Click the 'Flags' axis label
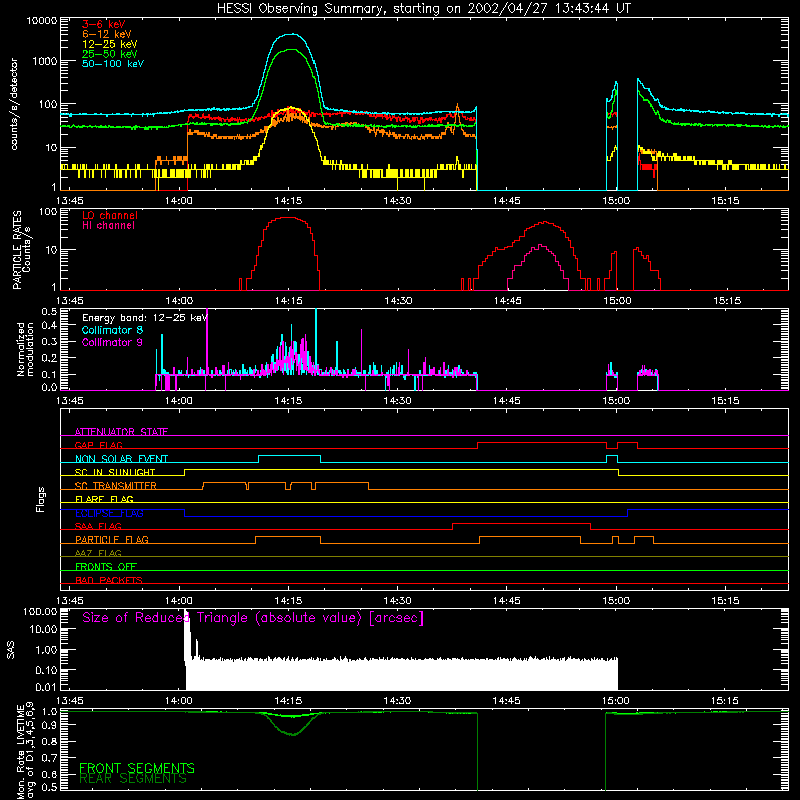This screenshot has width=800, height=800. point(40,499)
